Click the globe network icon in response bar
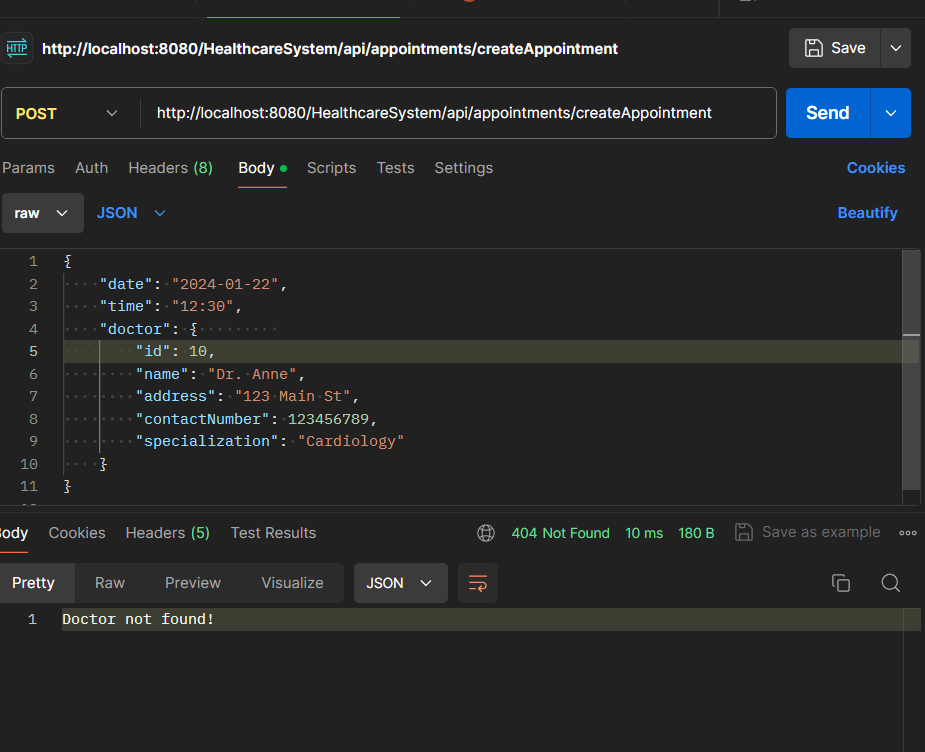Image resolution: width=925 pixels, height=752 pixels. pos(486,533)
